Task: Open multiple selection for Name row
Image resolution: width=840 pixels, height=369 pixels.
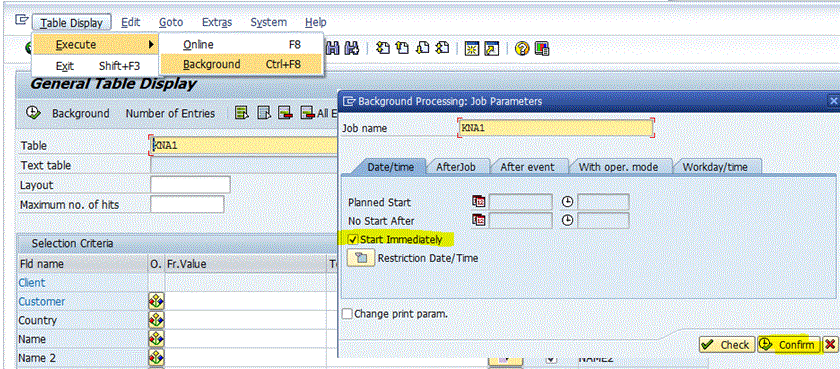Action: click(156, 339)
